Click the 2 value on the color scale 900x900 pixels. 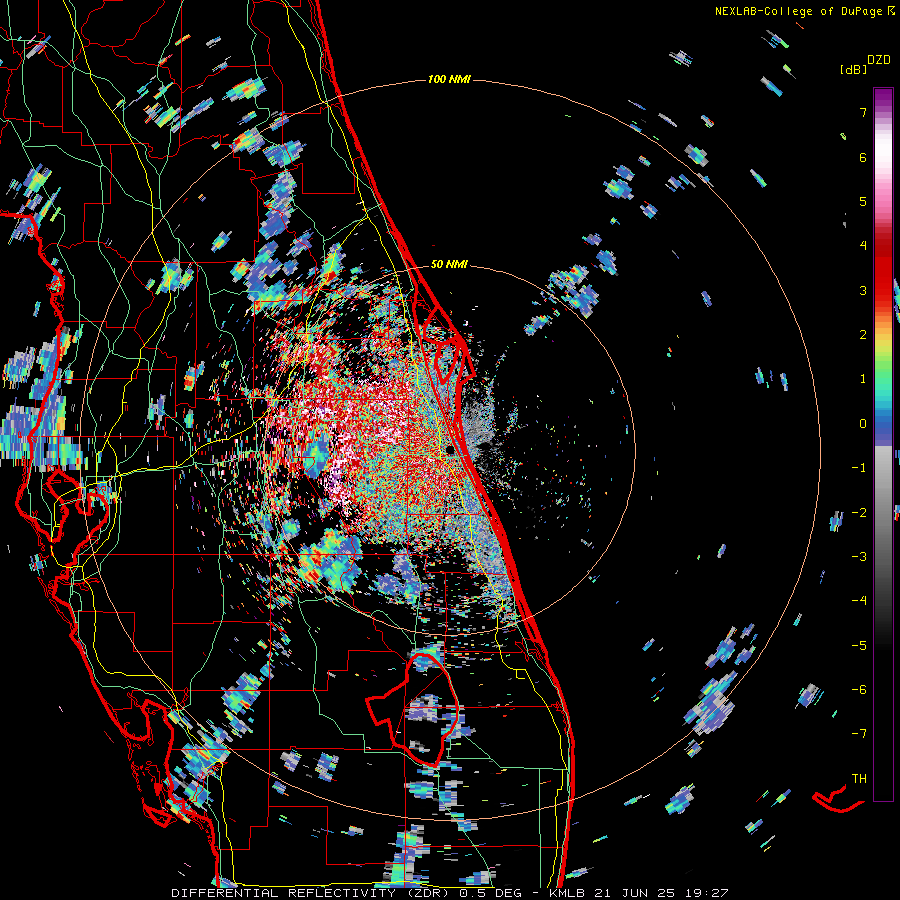tap(863, 335)
